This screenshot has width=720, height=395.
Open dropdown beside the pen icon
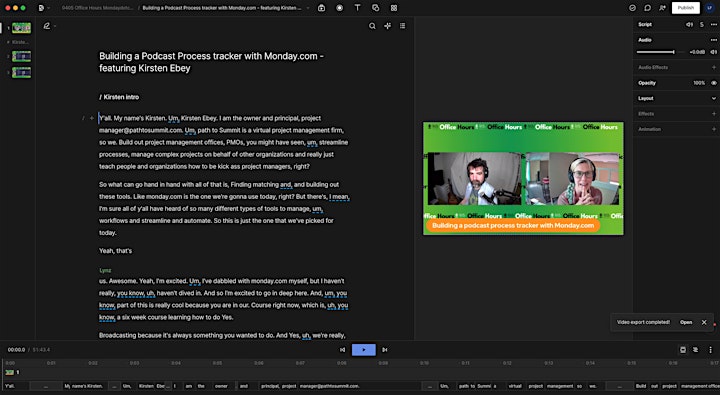click(55, 27)
